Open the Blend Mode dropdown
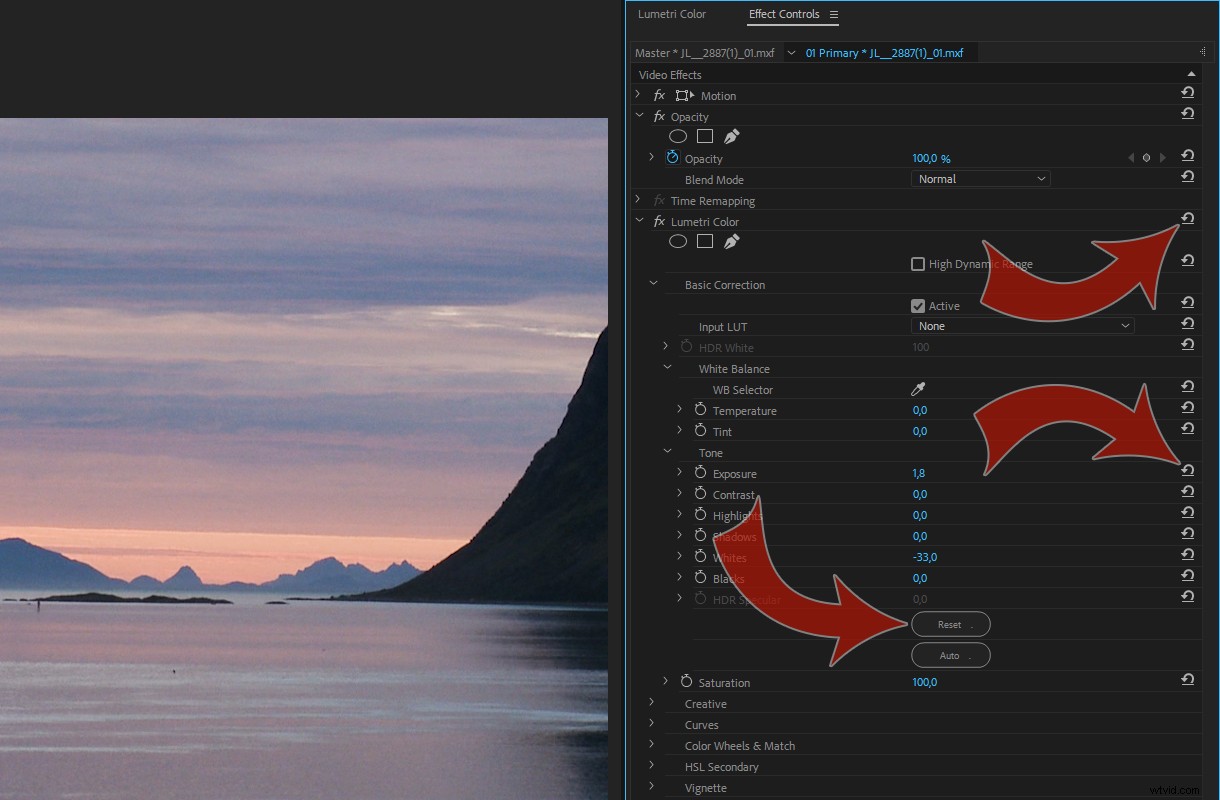 coord(980,178)
